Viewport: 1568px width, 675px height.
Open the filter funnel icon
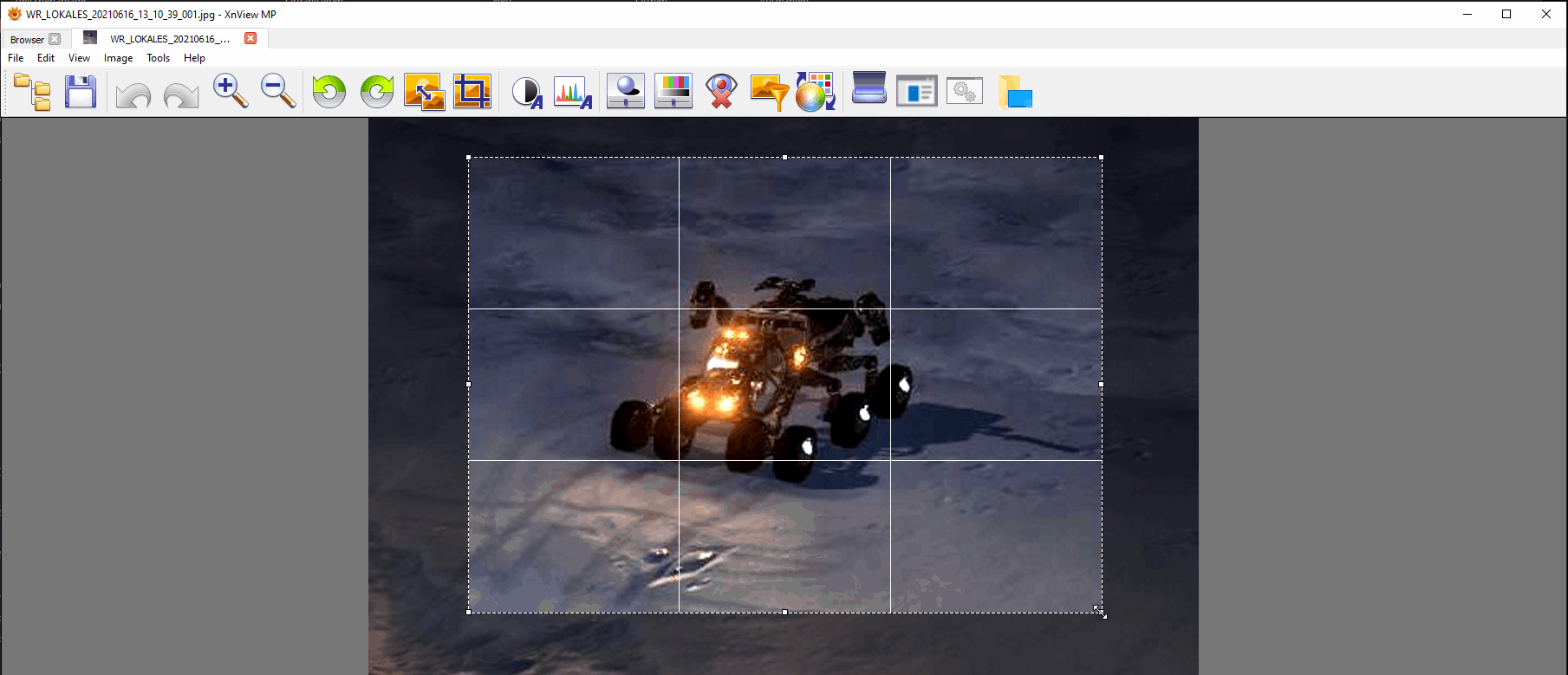tap(770, 92)
